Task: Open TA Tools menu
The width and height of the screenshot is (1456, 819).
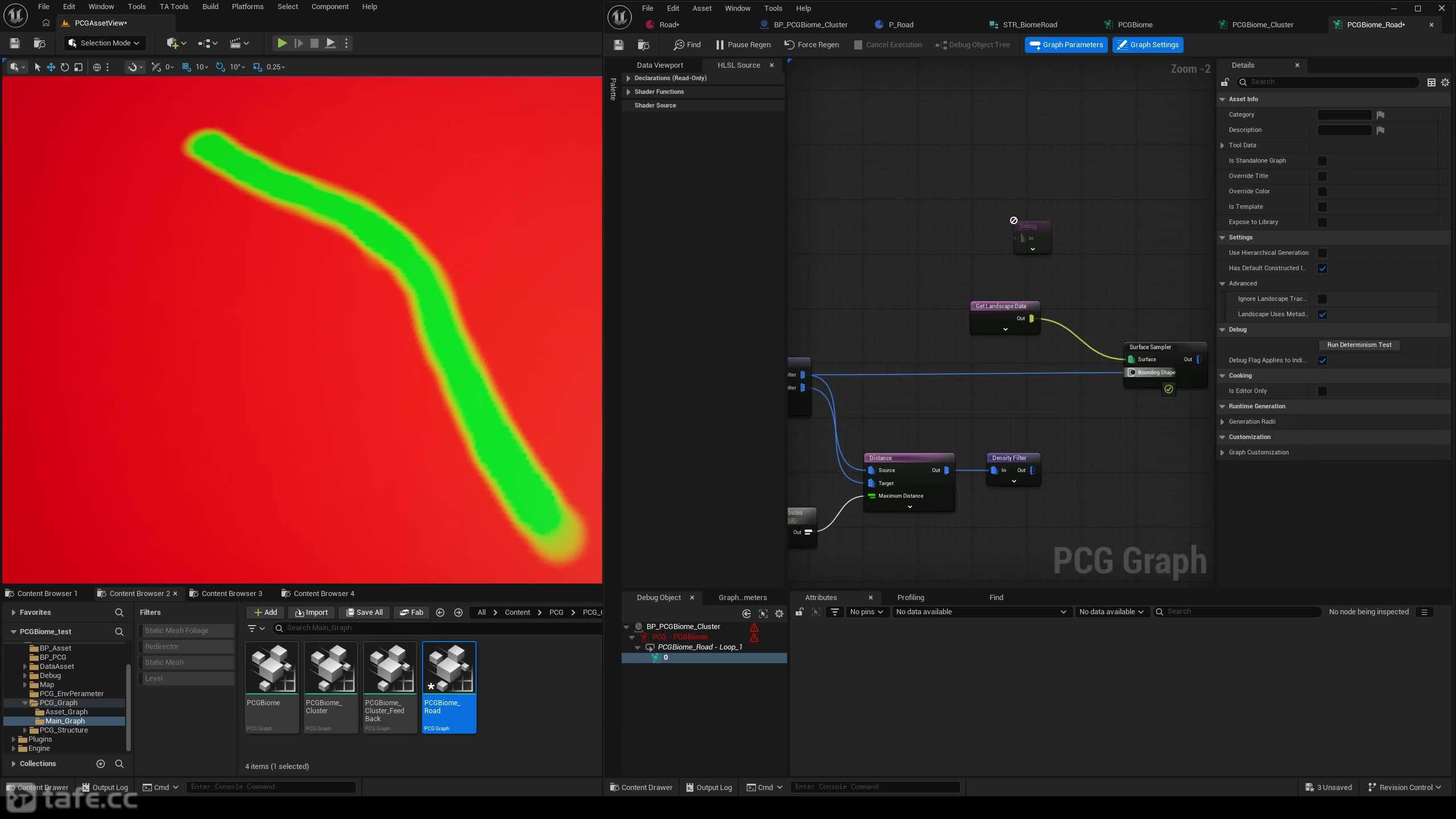Action: coord(173,7)
